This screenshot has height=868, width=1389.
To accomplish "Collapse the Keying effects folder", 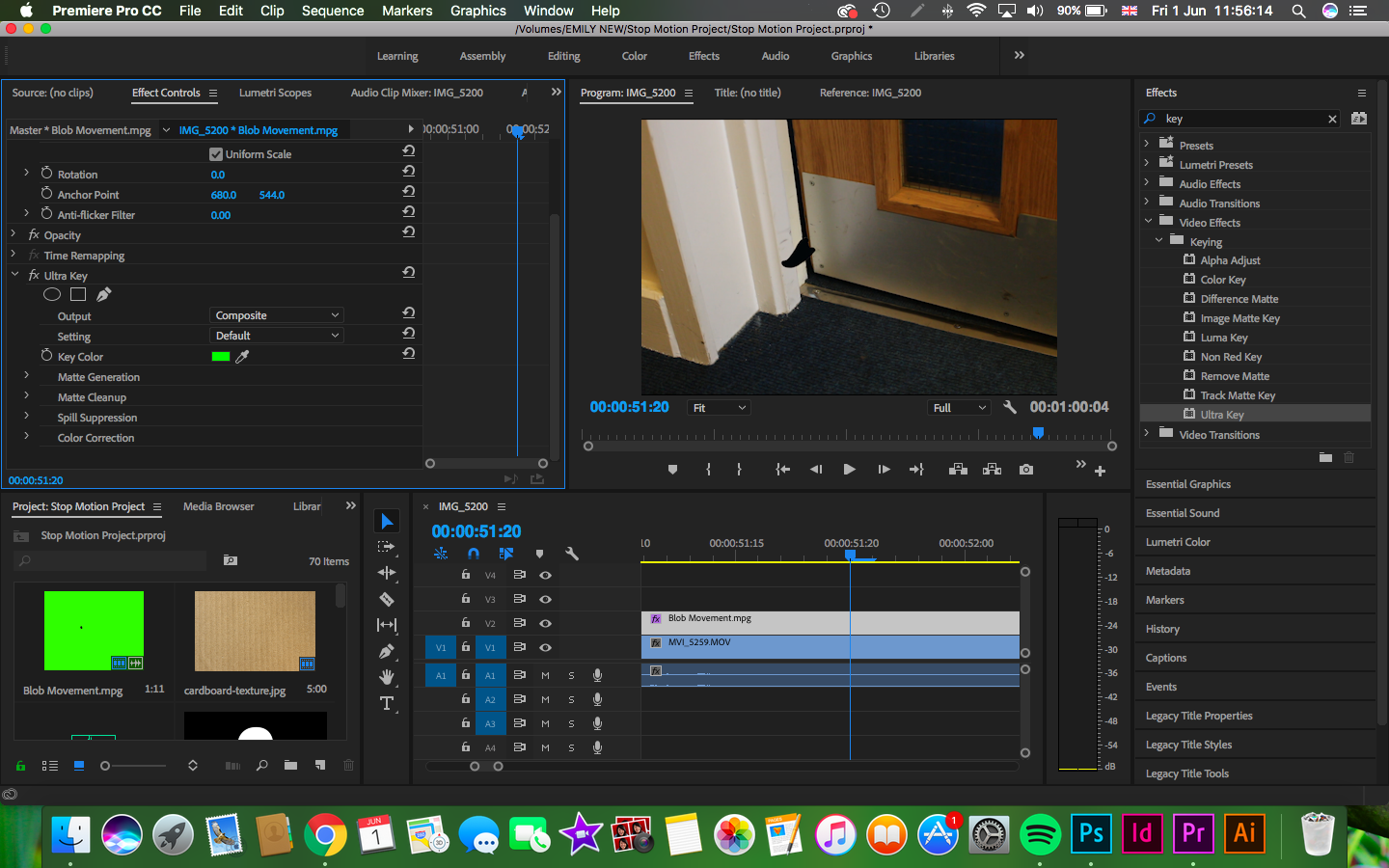I will (x=1159, y=241).
